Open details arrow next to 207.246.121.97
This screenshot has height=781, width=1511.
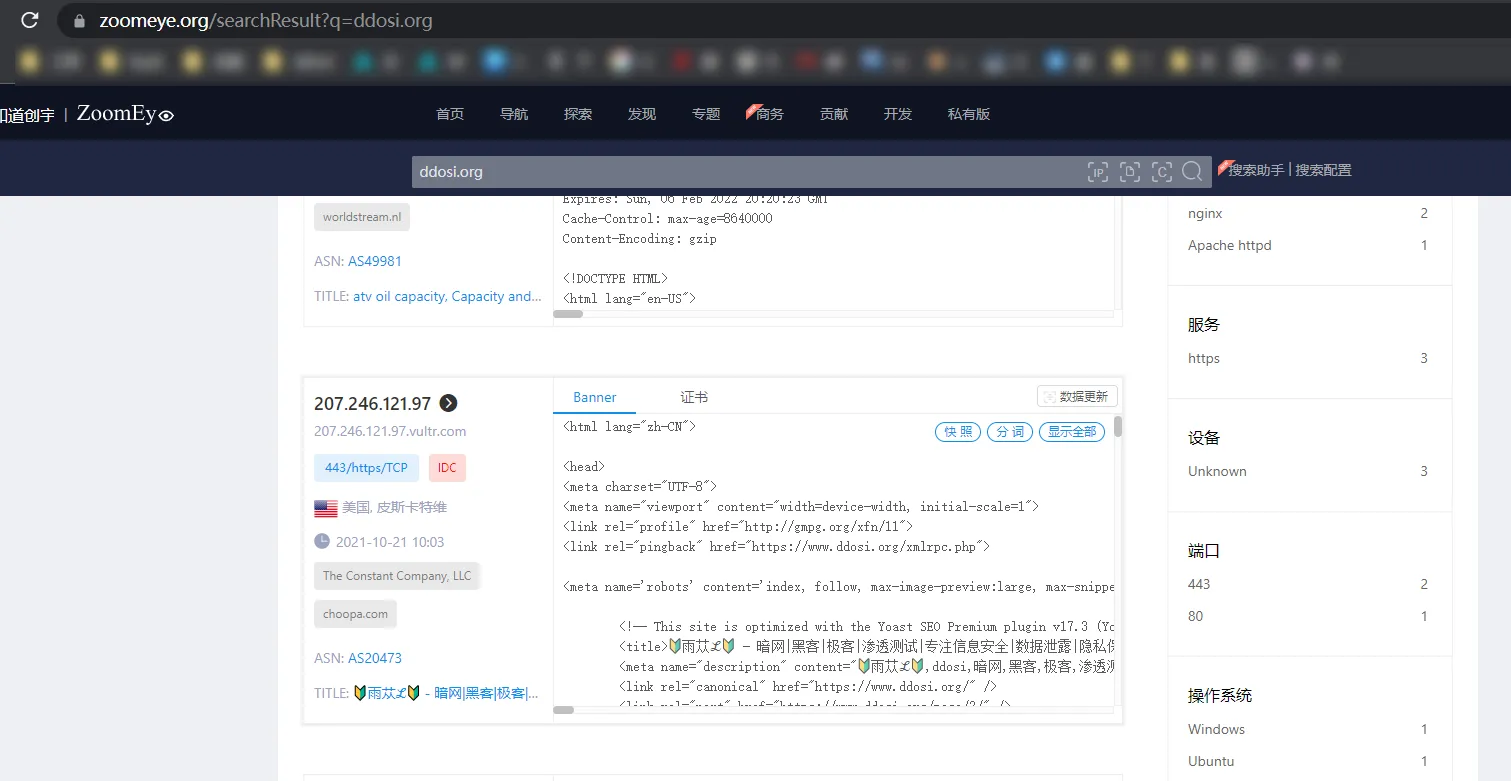point(449,403)
